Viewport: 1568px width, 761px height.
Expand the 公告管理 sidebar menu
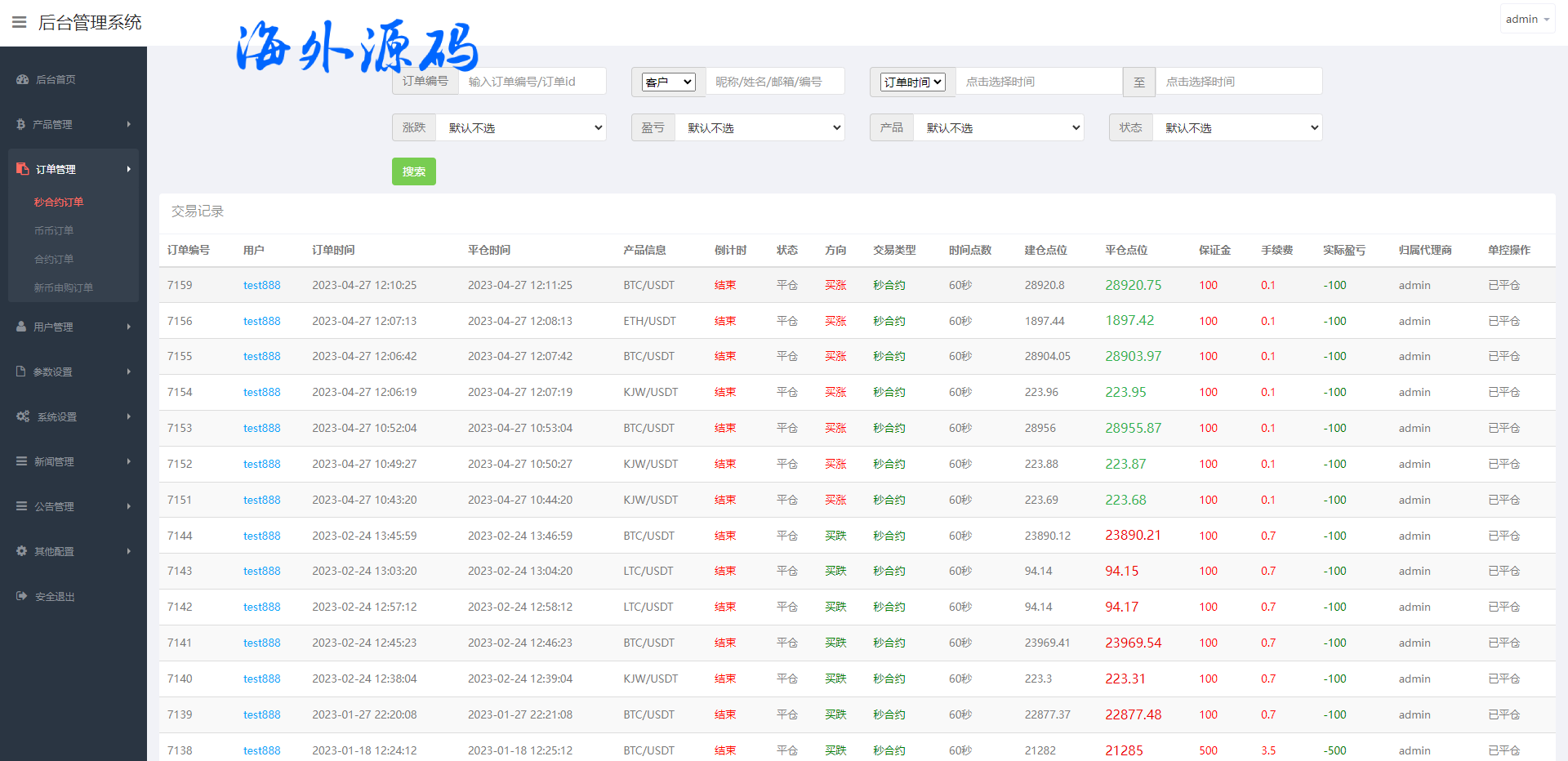coord(73,506)
